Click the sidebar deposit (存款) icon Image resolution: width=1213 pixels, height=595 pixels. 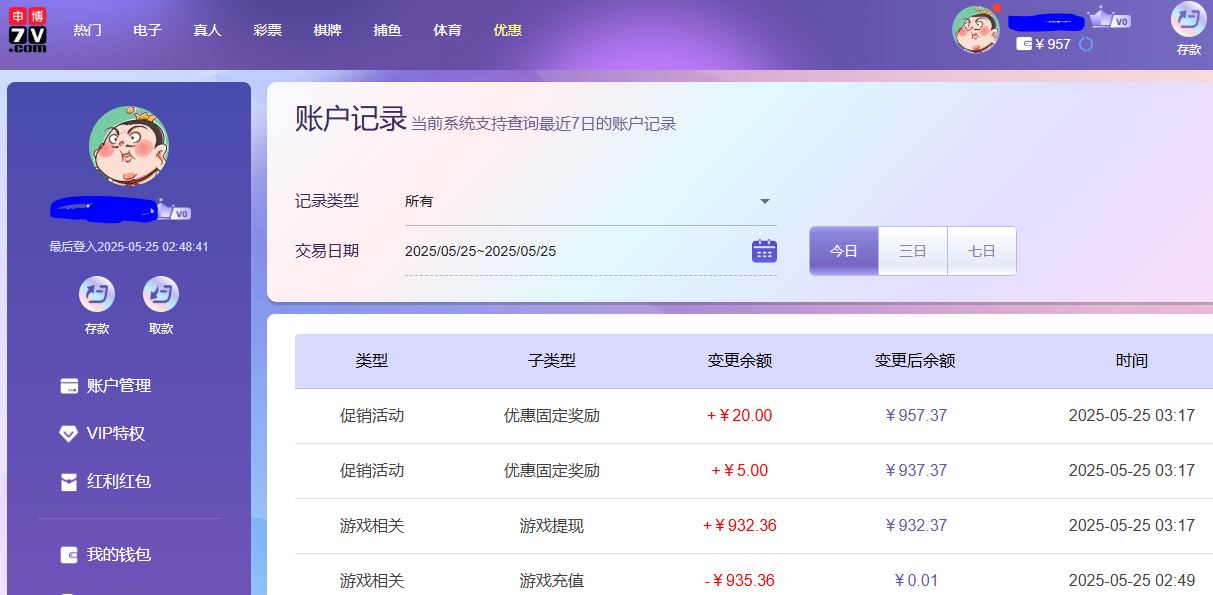click(x=97, y=295)
